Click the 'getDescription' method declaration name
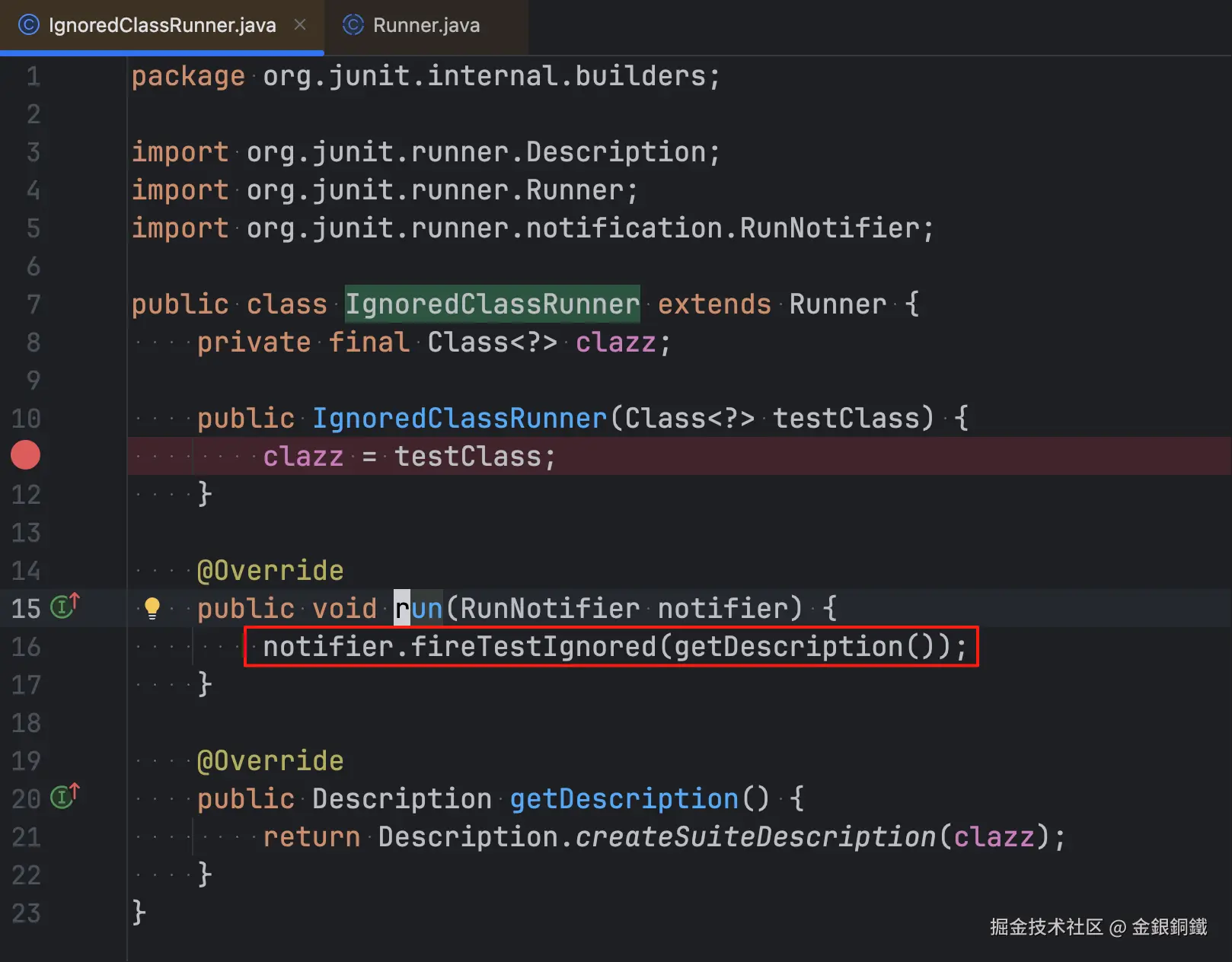The width and height of the screenshot is (1232, 962). coord(624,799)
